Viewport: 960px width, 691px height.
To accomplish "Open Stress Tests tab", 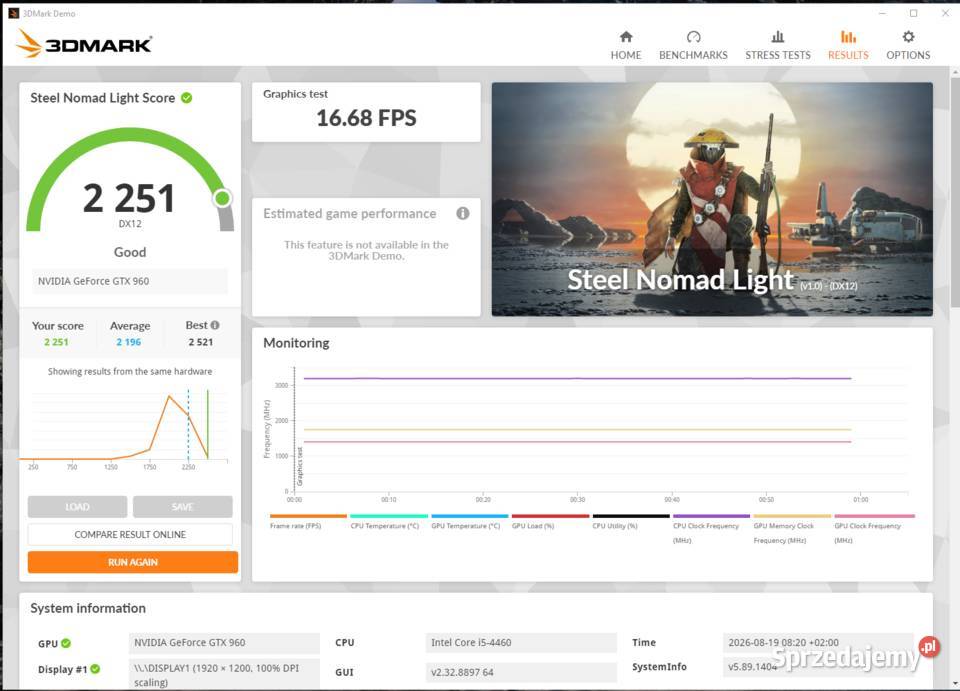I will point(778,45).
